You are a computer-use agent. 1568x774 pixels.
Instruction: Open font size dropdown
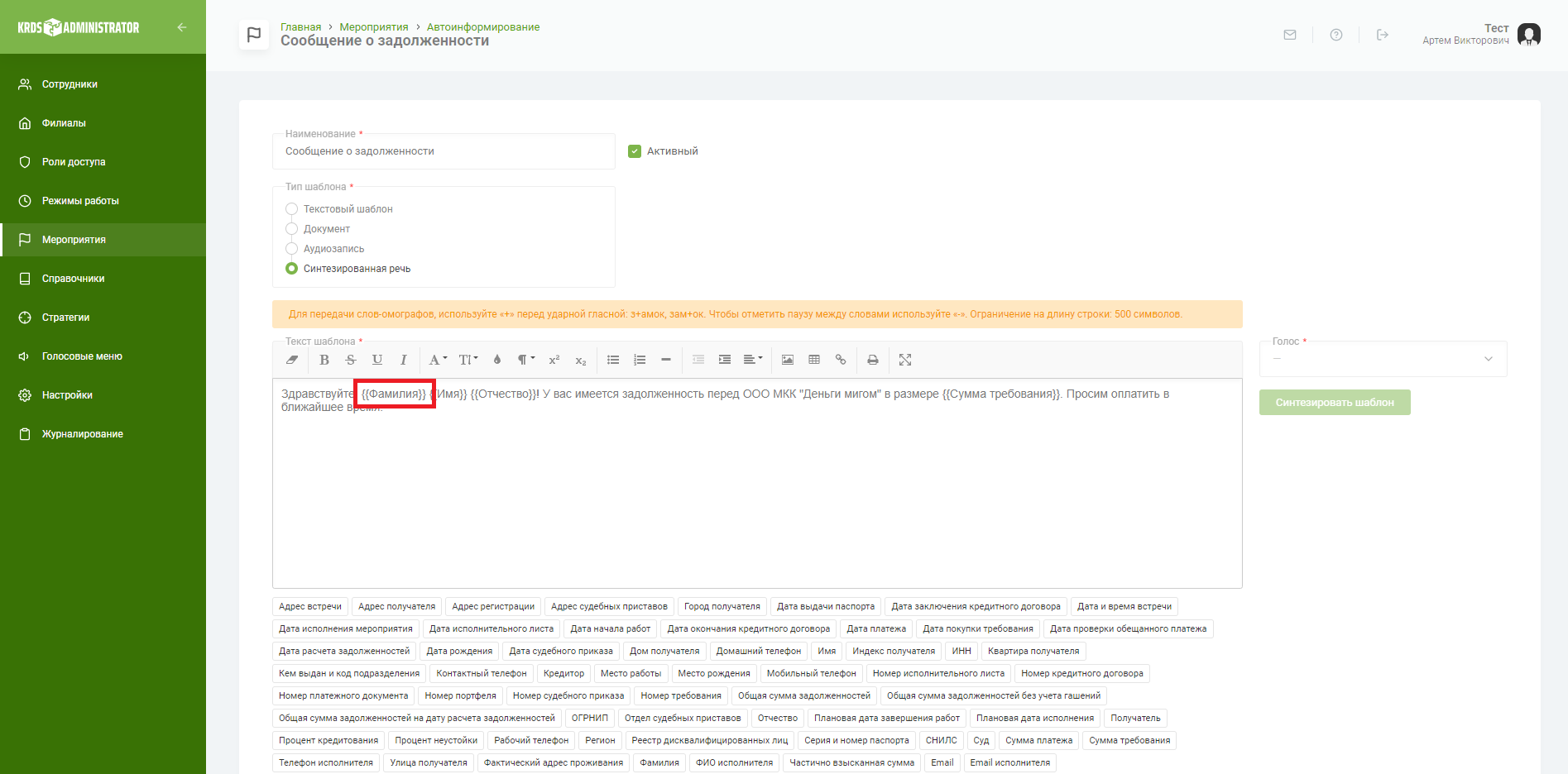click(x=468, y=360)
